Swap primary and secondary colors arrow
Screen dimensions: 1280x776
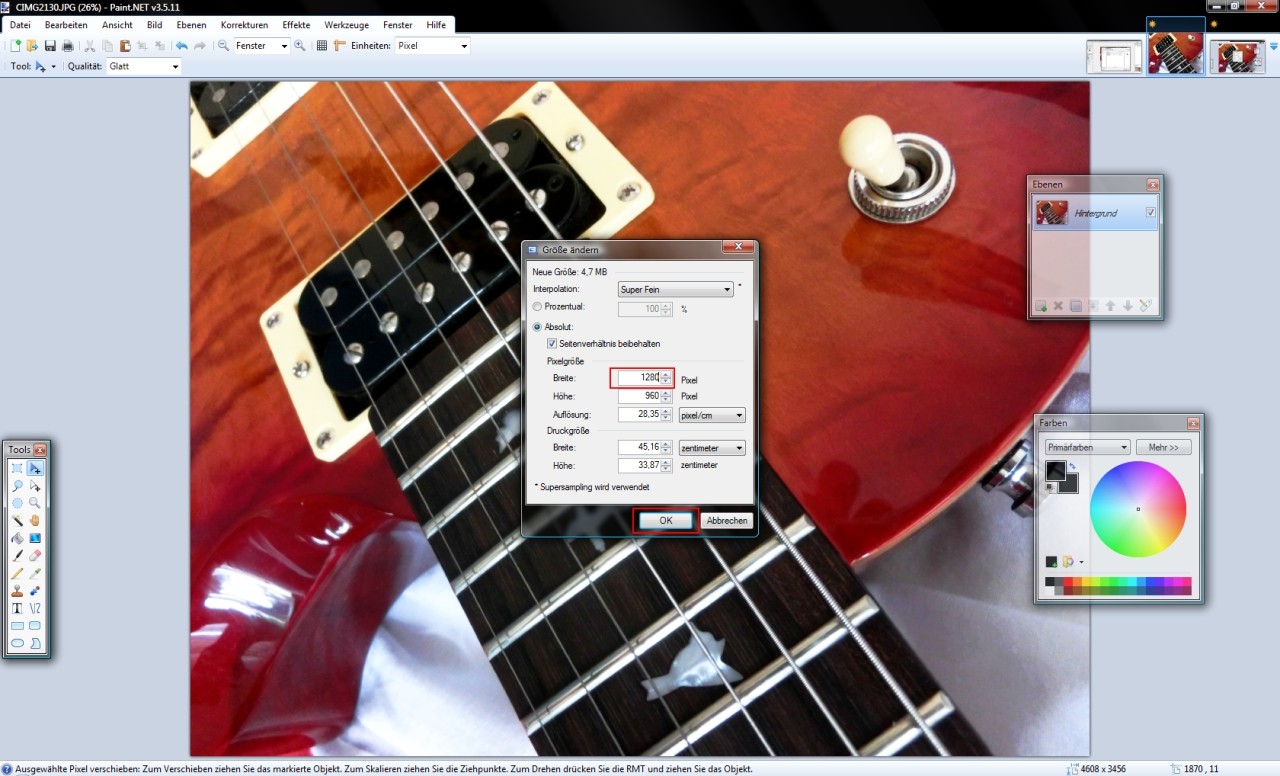point(1074,467)
